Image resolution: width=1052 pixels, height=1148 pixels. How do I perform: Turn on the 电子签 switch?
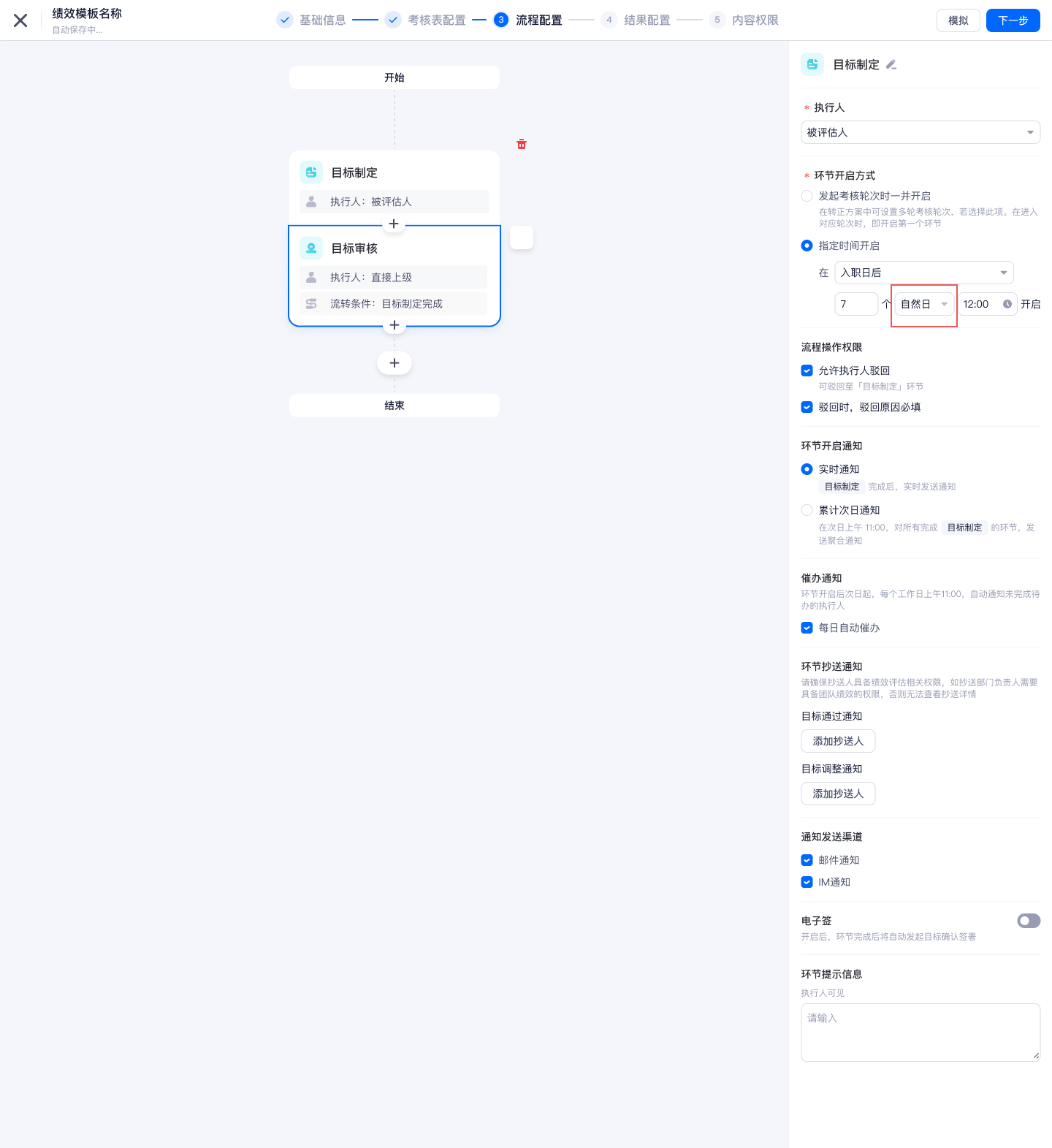[x=1029, y=921]
